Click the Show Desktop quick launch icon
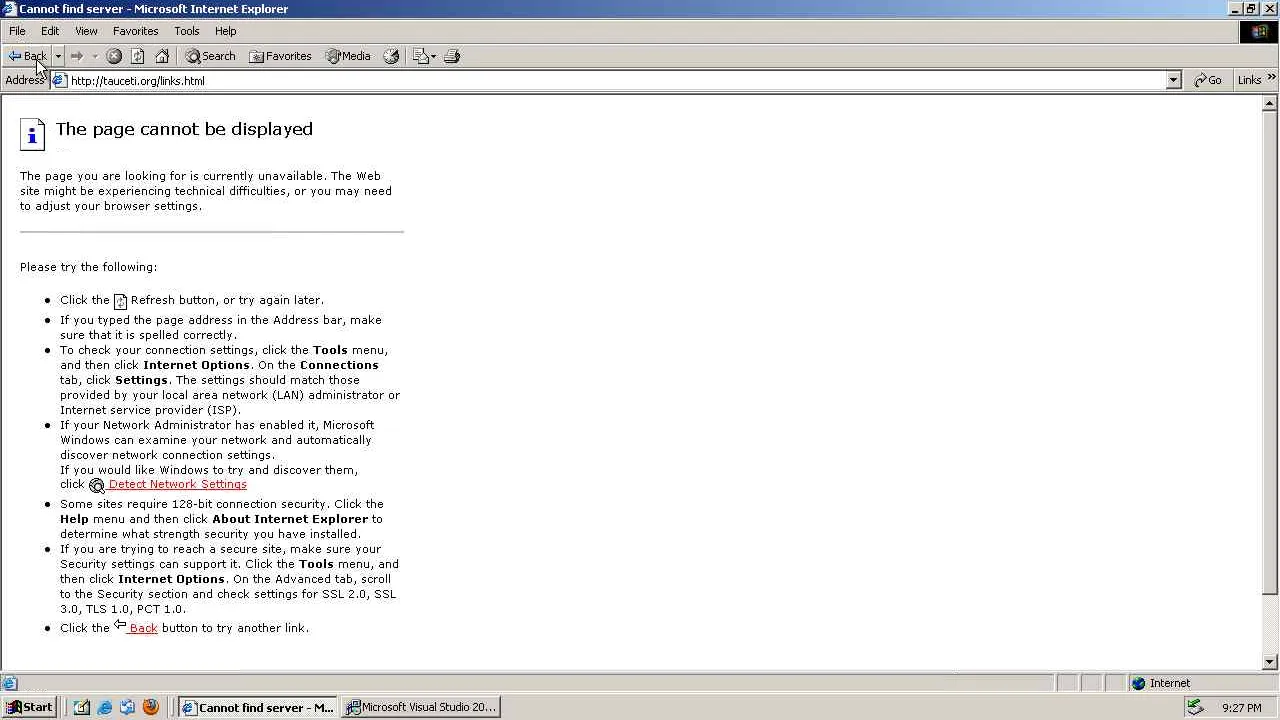 click(81, 707)
